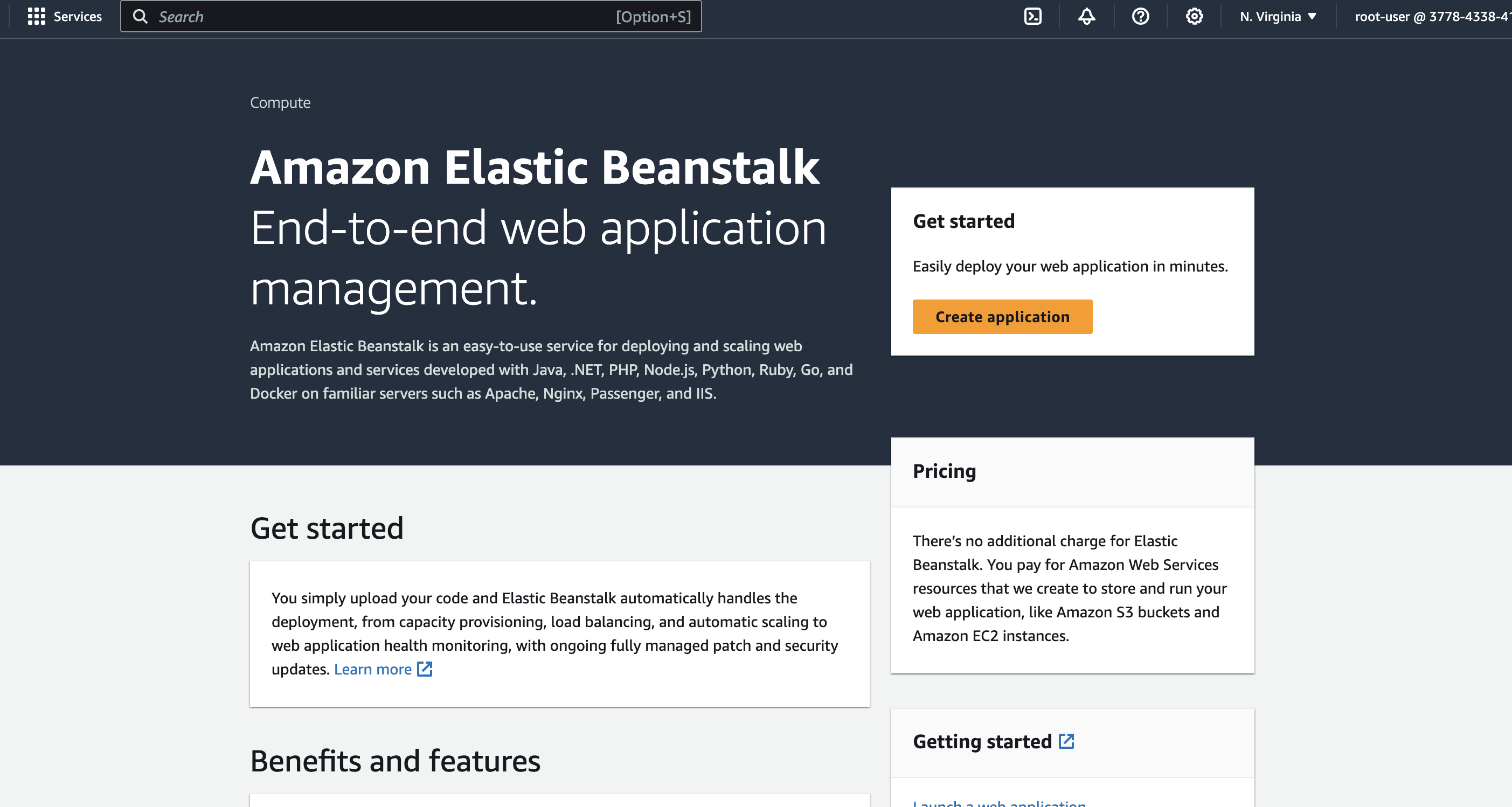This screenshot has height=807, width=1512.
Task: Open the root-user account menu
Action: click(x=1432, y=17)
